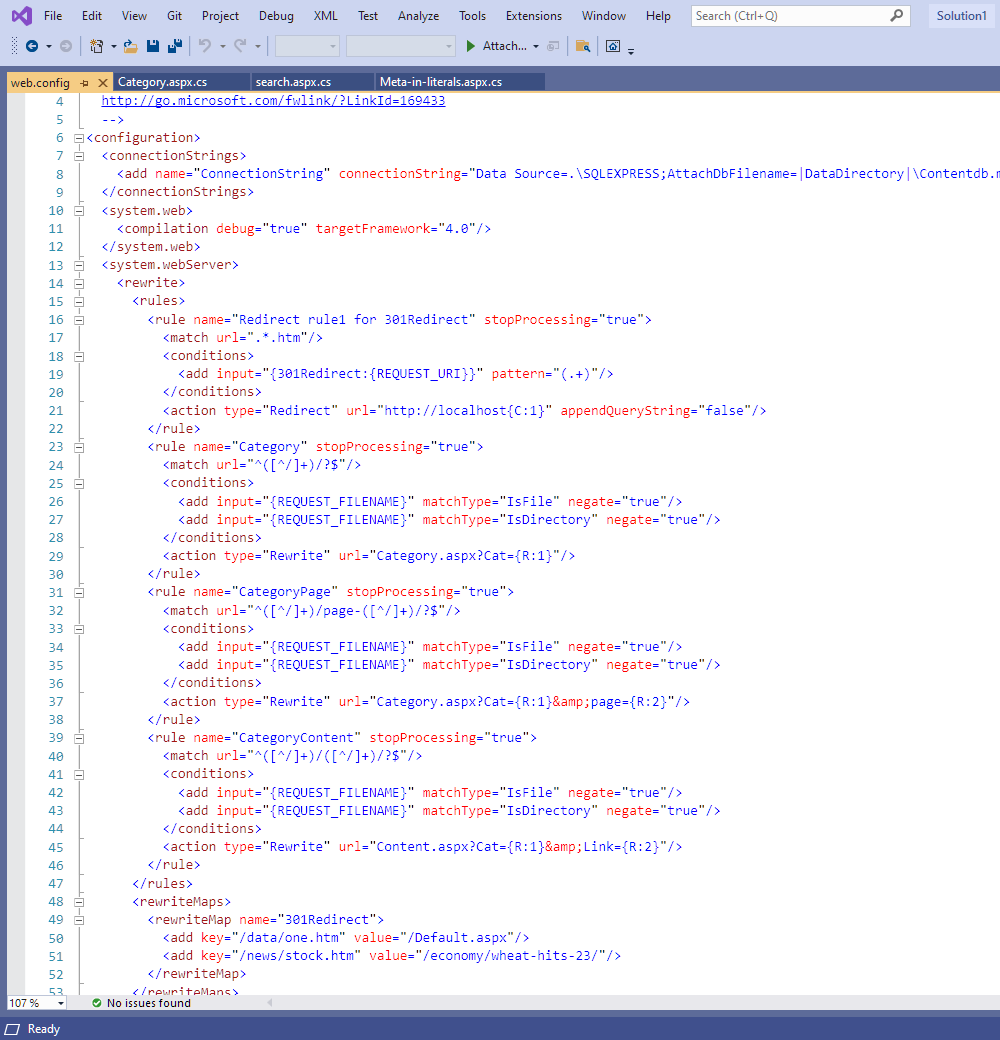Open the Git menu
This screenshot has height=1040, width=1000.
174,15
